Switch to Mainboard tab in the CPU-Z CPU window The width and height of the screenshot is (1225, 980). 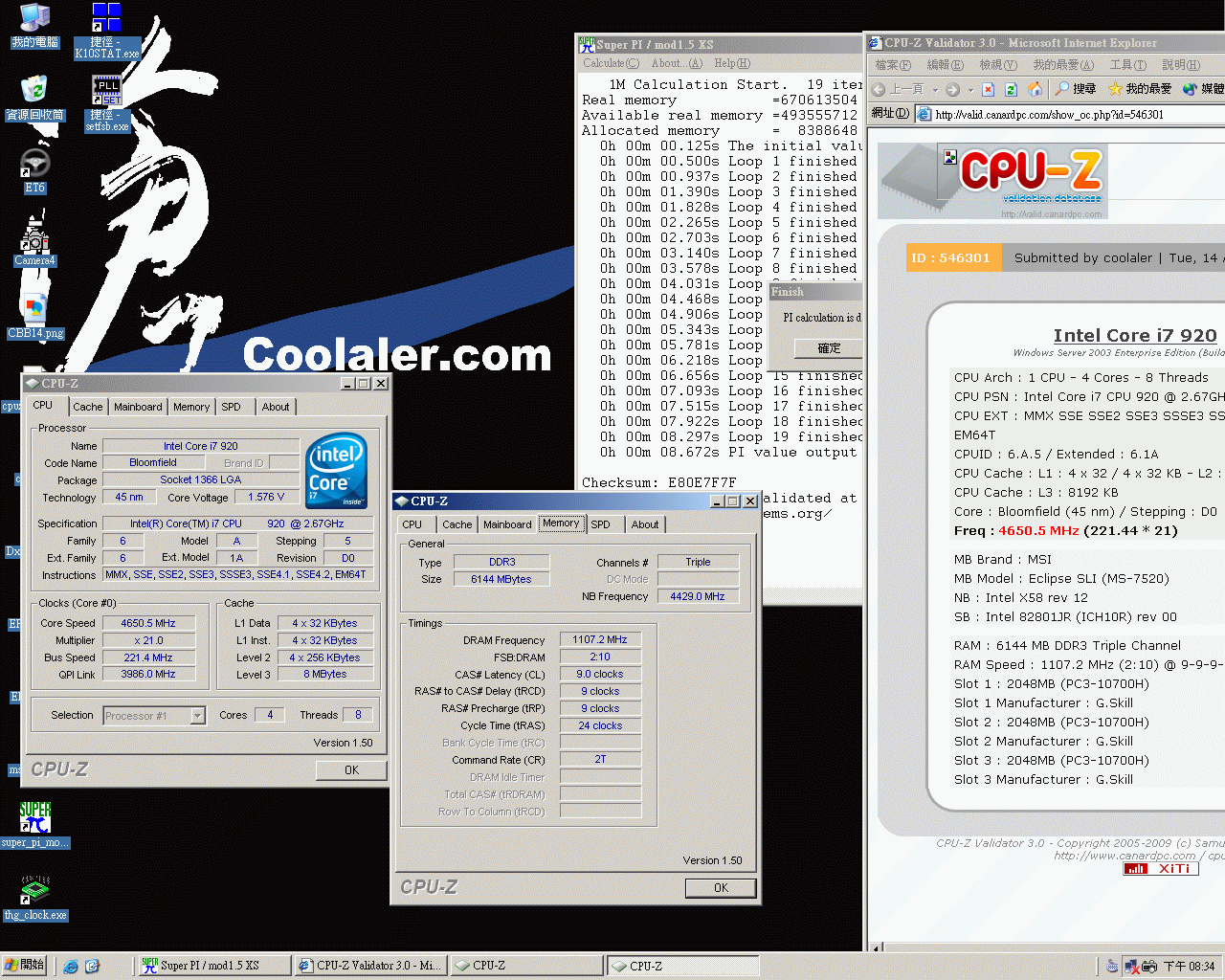coord(138,407)
